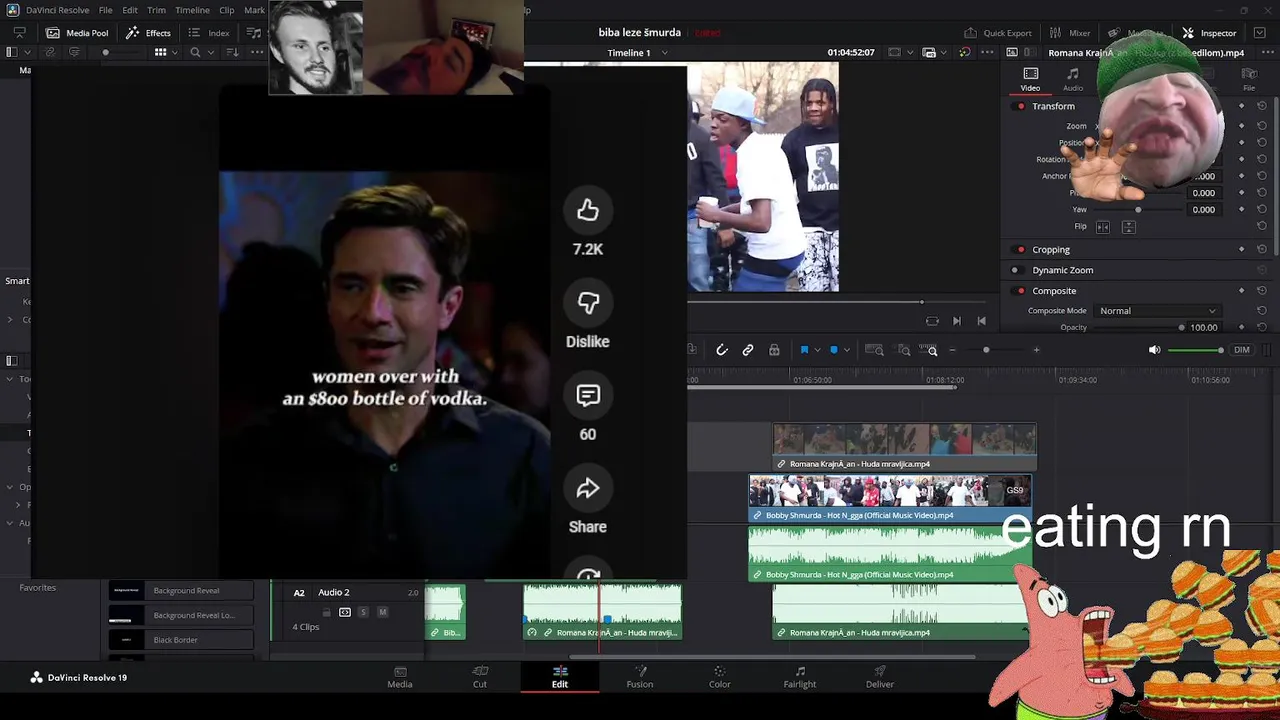Click the Share arrow icon

click(x=588, y=488)
